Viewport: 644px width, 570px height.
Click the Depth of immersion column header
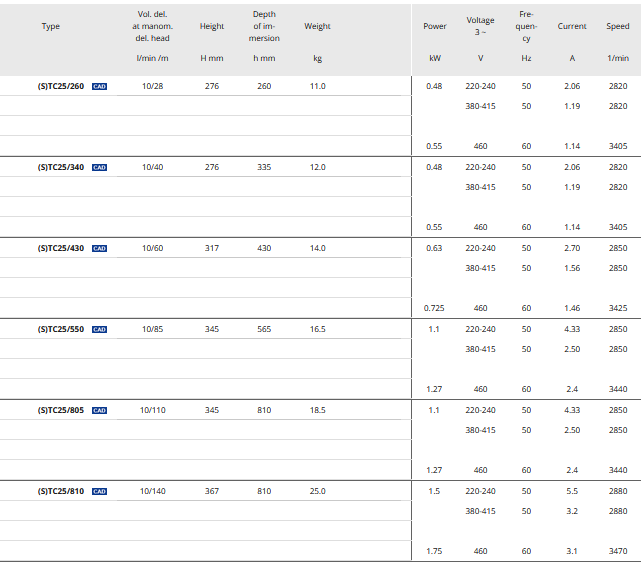(x=264, y=26)
